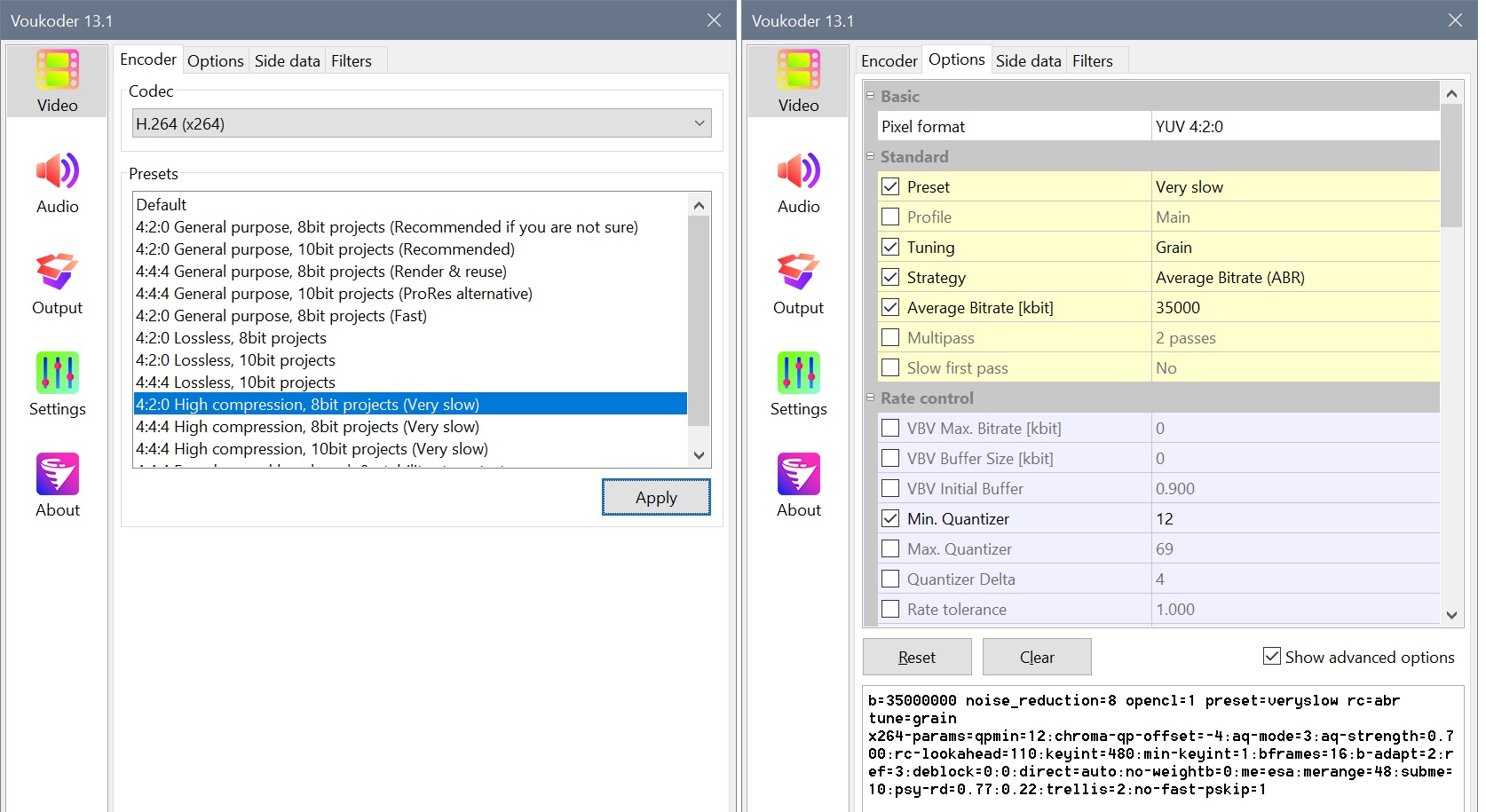The image size is (1486, 812).
Task: Select Video icon in right window
Action: (798, 81)
